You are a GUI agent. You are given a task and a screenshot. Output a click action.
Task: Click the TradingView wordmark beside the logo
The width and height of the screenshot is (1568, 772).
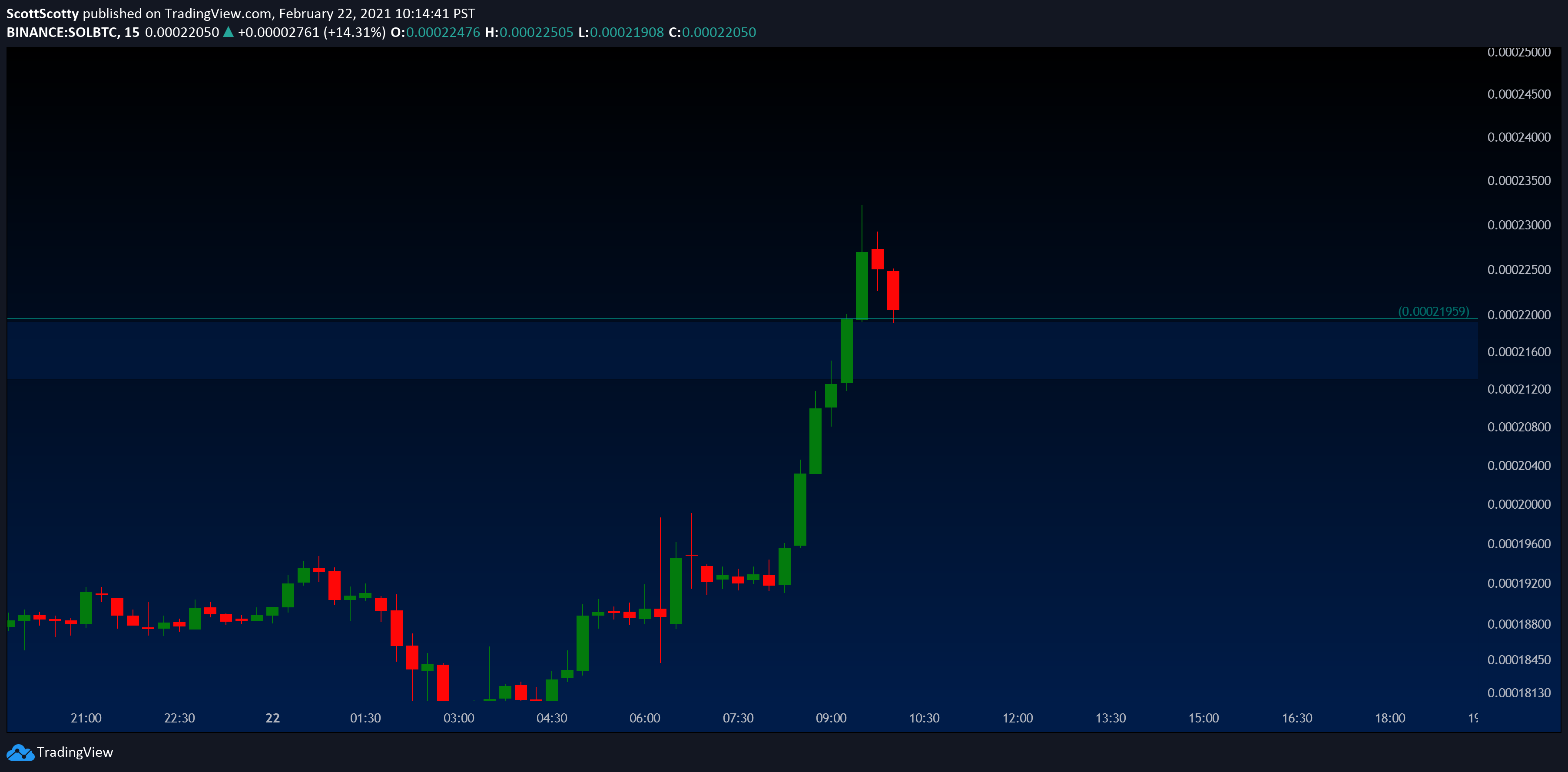pyautogui.click(x=75, y=752)
